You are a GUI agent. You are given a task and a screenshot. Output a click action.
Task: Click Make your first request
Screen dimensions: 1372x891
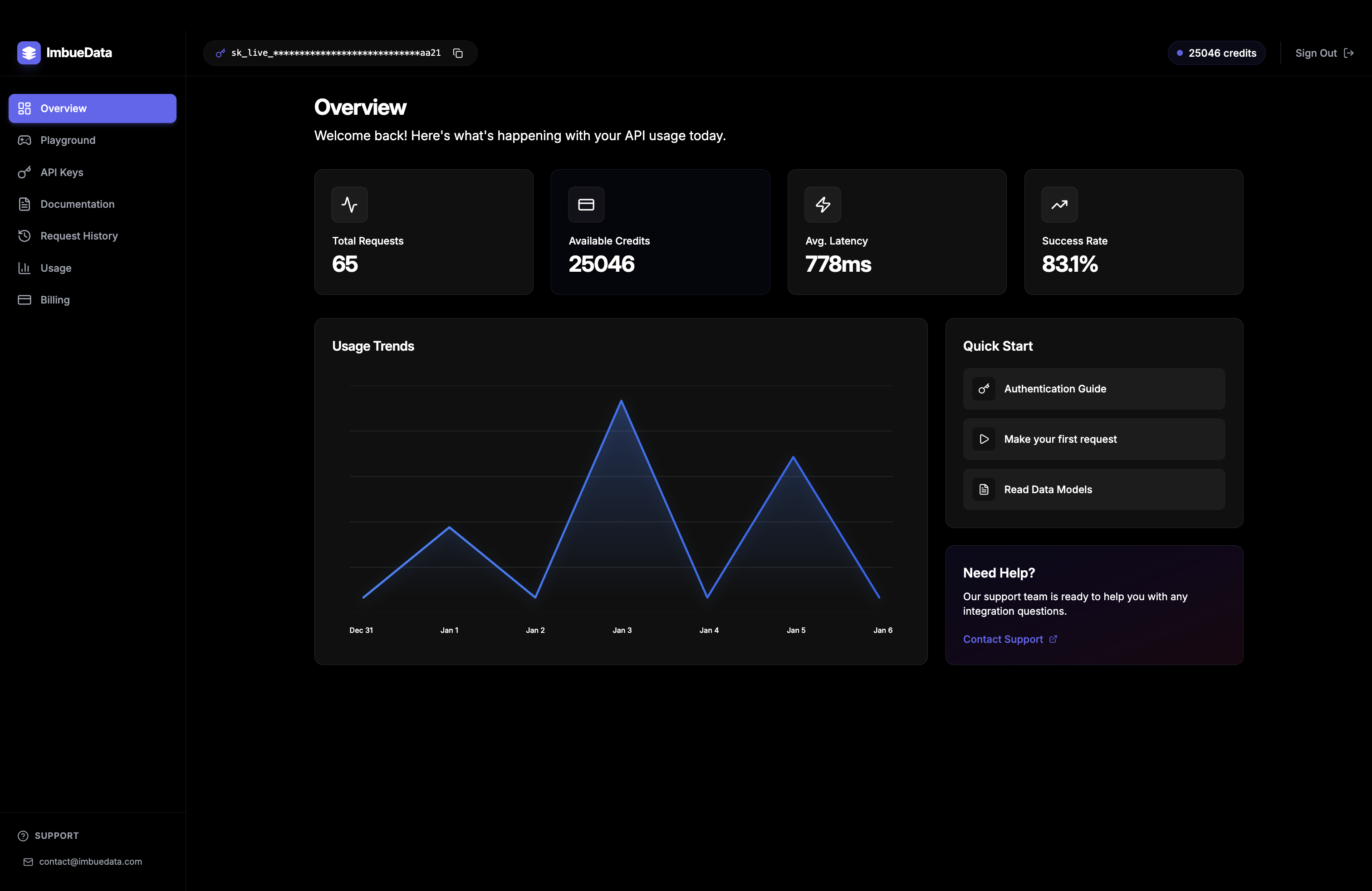pos(1093,439)
